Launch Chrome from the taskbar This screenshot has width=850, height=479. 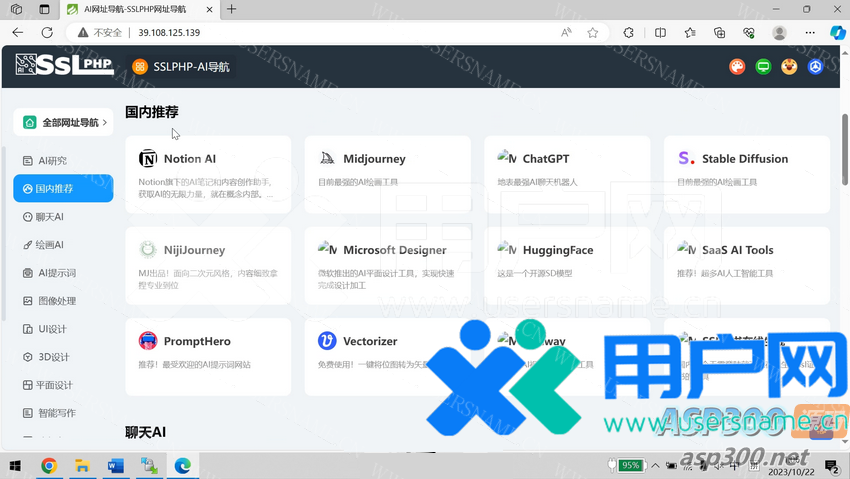pyautogui.click(x=49, y=466)
